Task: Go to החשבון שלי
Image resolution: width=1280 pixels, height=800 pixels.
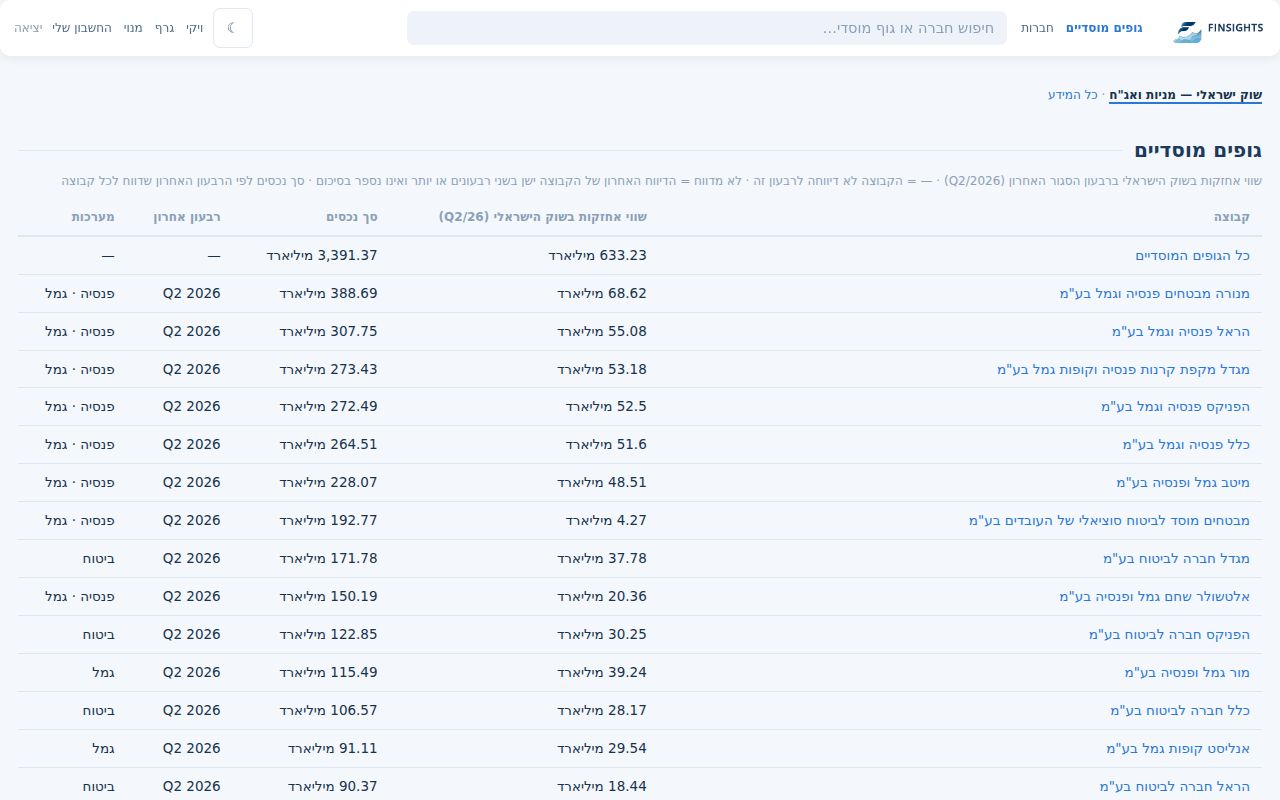Action: tap(82, 28)
